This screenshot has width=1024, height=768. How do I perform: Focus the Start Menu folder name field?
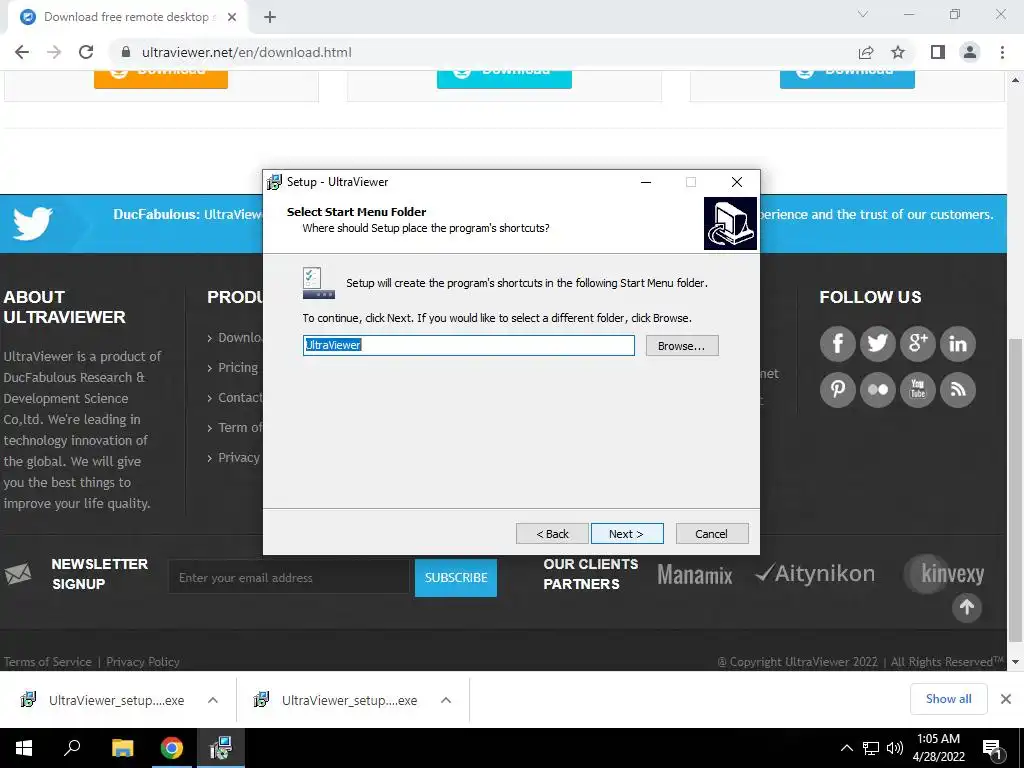(x=468, y=345)
